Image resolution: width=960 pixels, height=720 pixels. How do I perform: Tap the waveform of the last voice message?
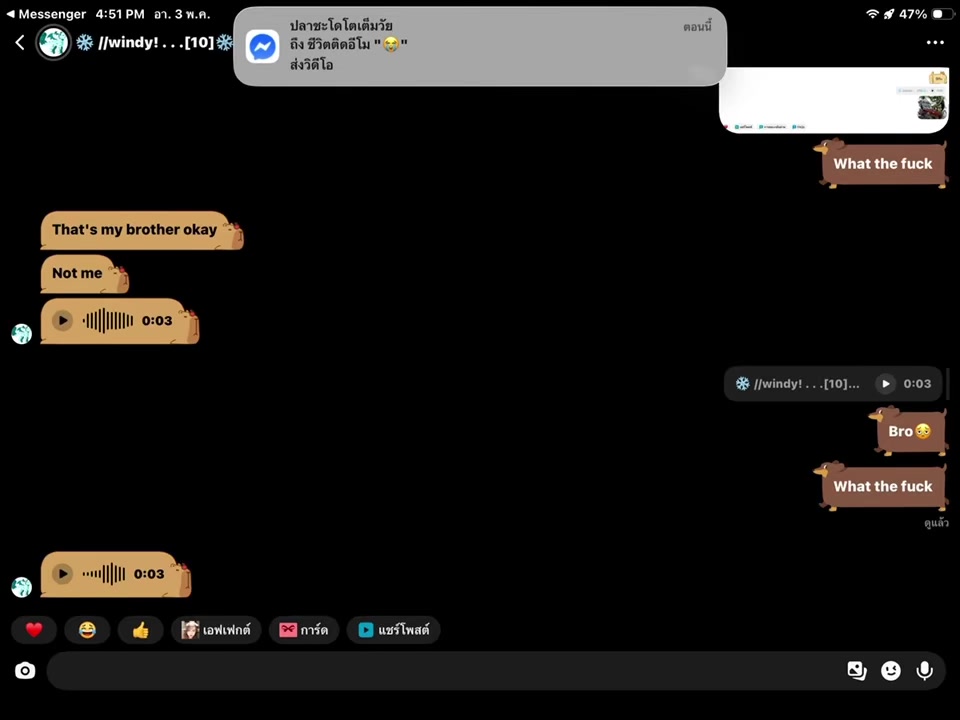pos(104,574)
